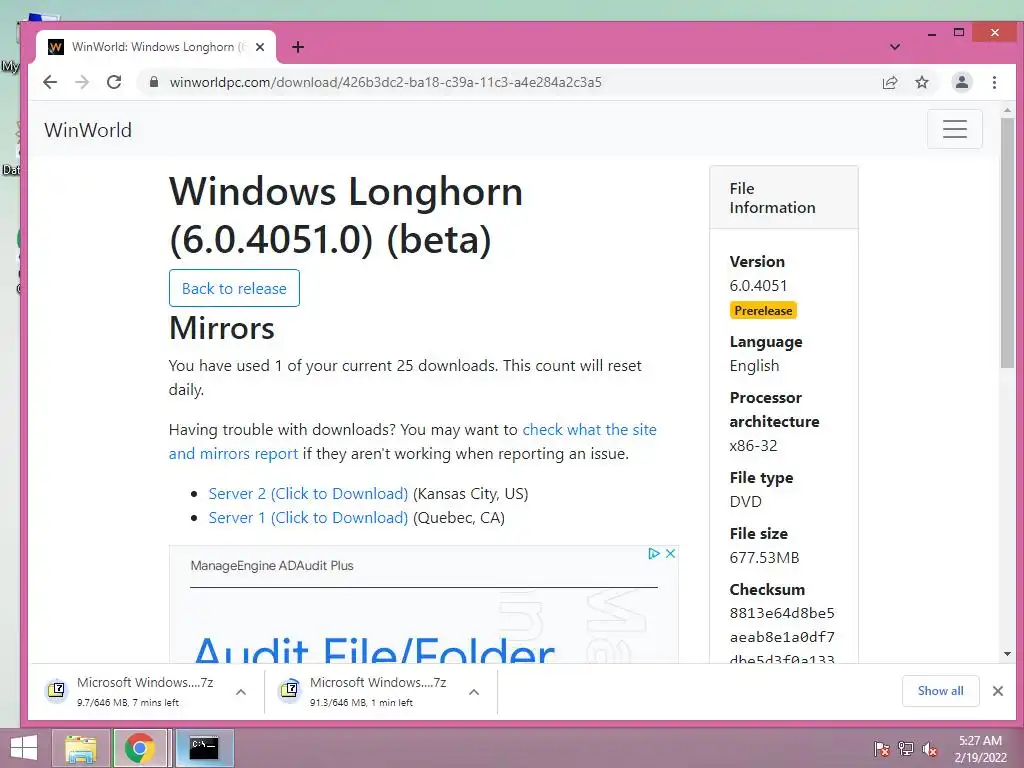Click the page scrollbar up arrow

point(1008,110)
